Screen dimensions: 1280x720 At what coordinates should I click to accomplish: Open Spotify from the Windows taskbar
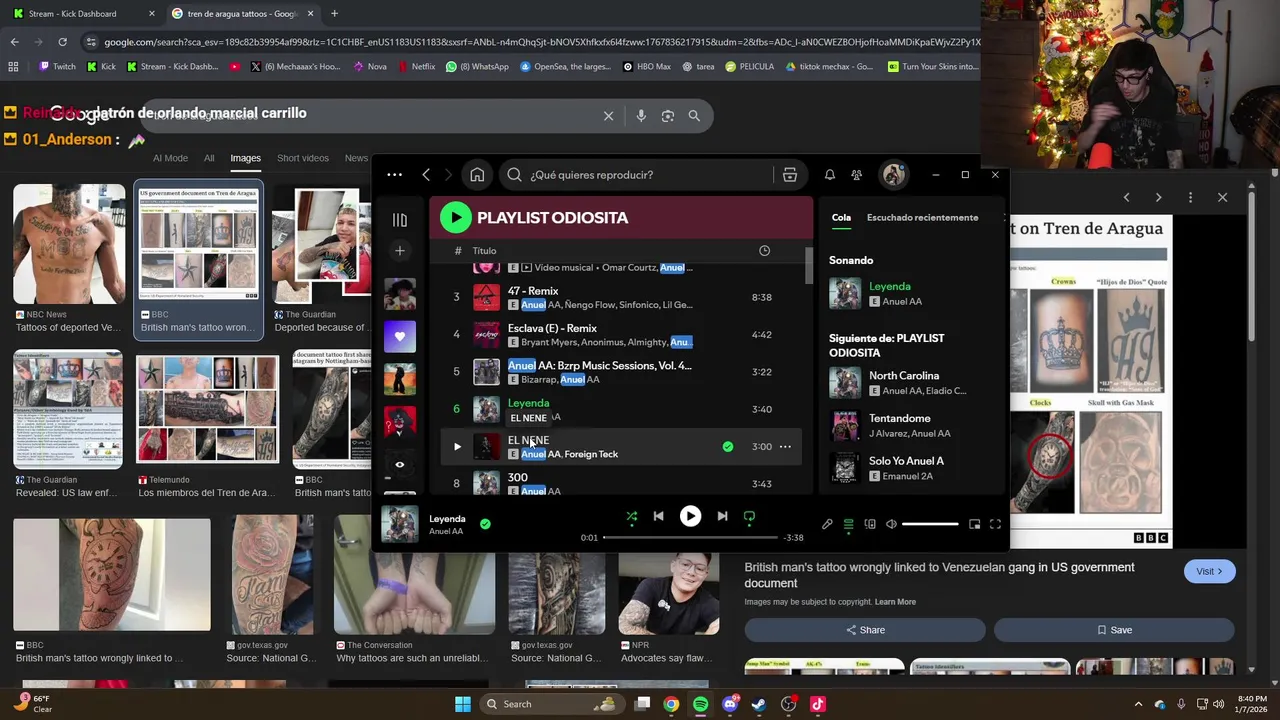700,704
